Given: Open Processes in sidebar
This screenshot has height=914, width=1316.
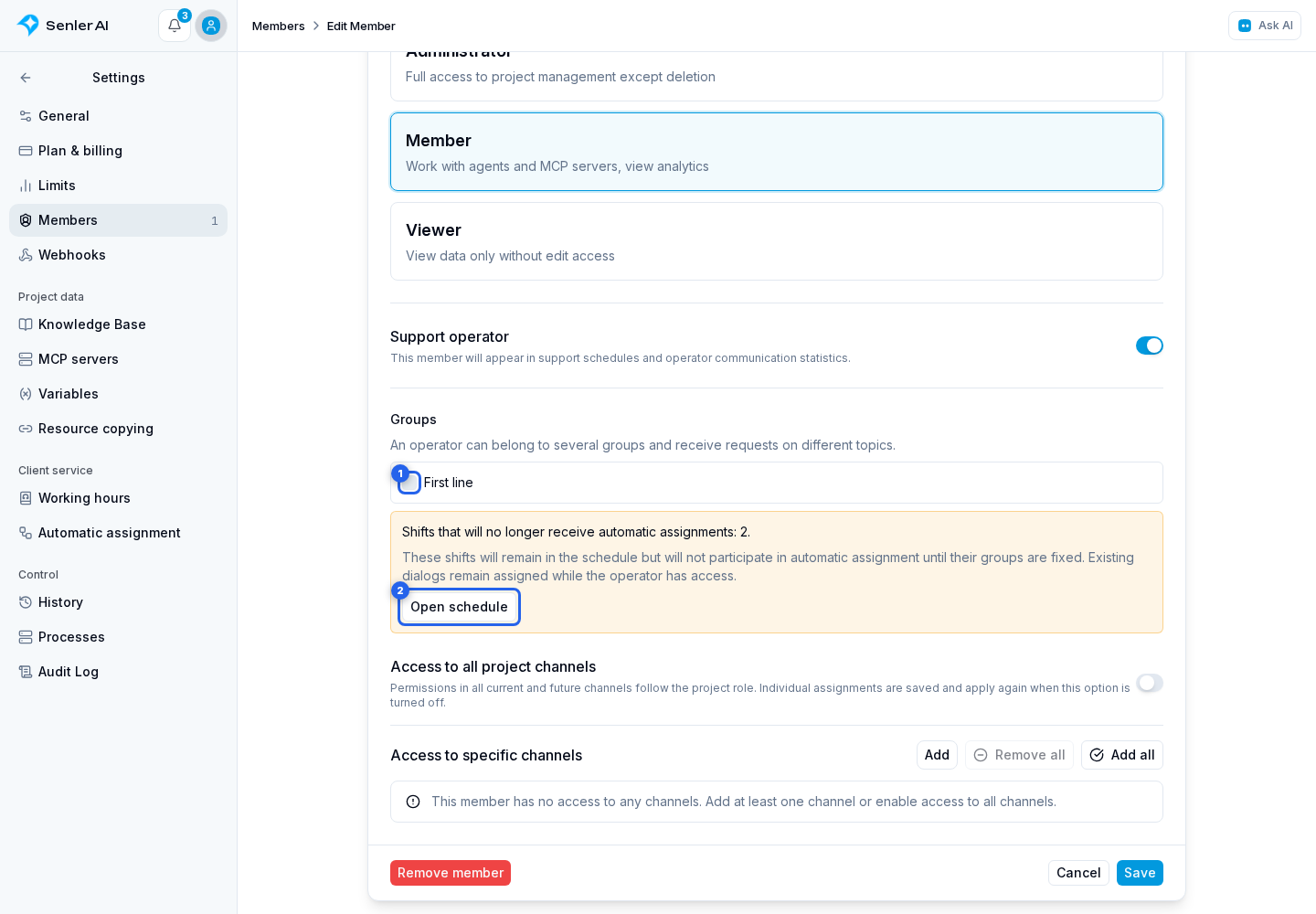Looking at the screenshot, I should pos(118,637).
